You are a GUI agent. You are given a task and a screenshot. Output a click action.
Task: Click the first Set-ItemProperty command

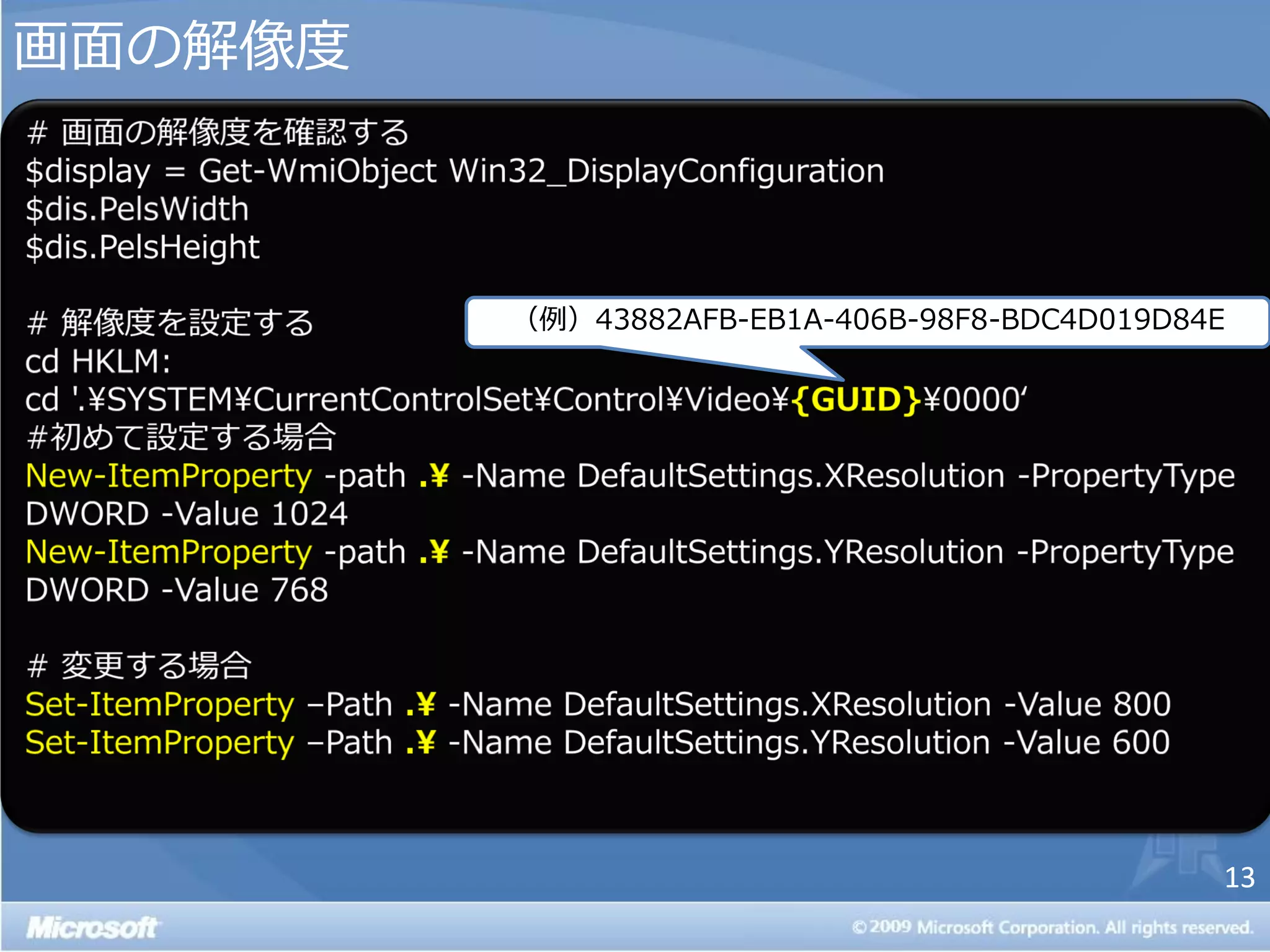[x=159, y=705]
